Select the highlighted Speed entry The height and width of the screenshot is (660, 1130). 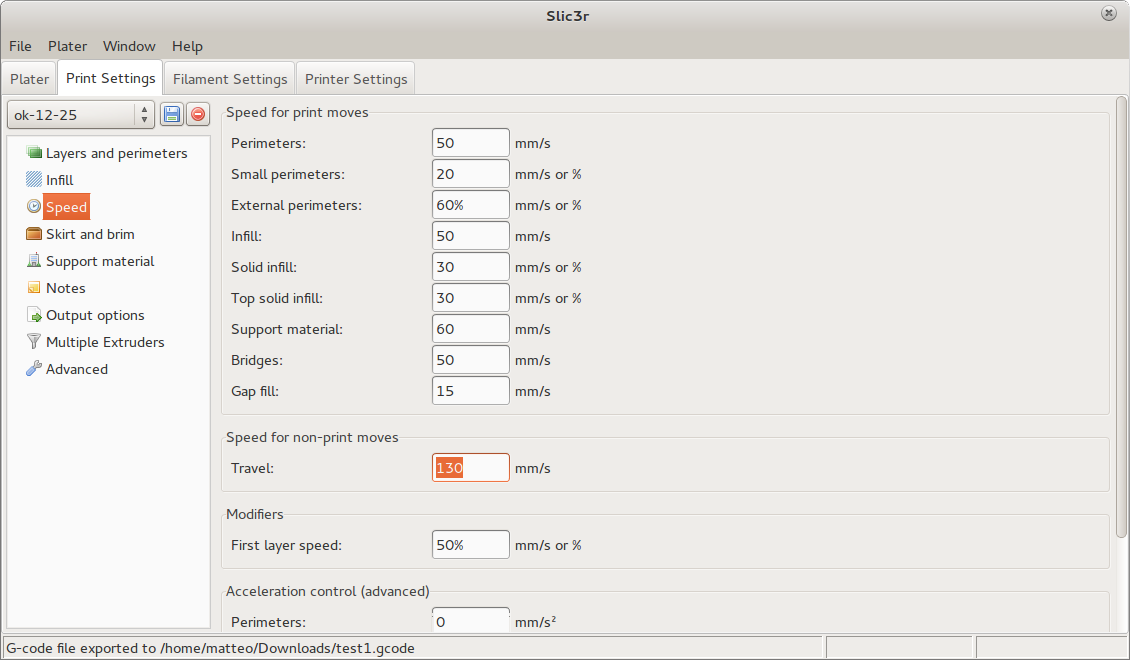pos(66,207)
